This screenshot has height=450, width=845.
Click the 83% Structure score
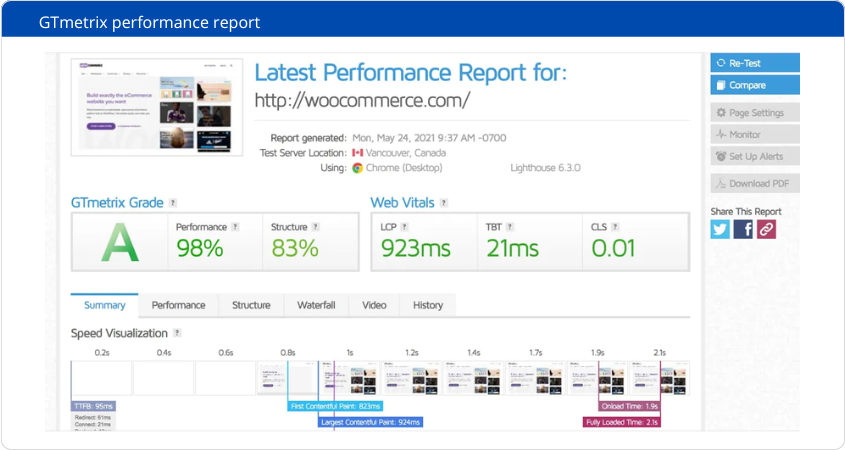coord(295,248)
